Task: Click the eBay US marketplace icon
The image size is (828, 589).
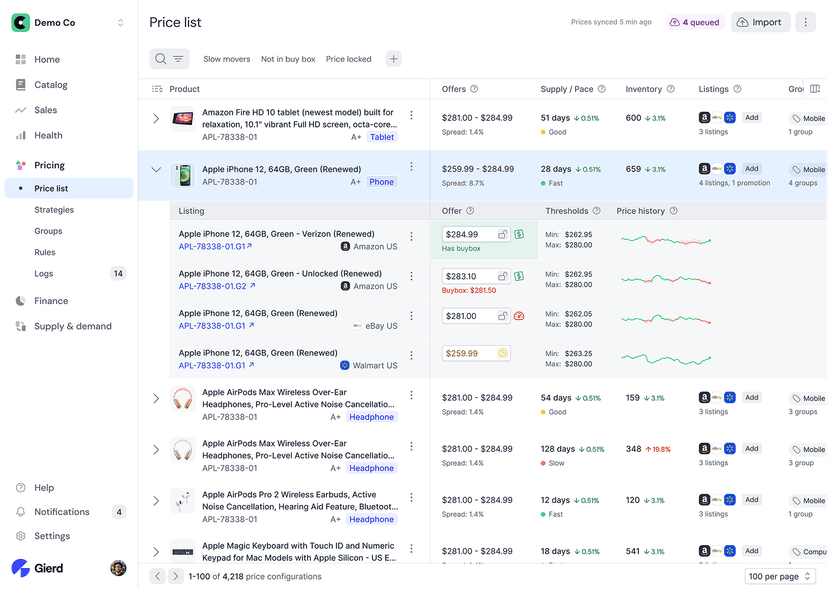Action: [x=357, y=324]
